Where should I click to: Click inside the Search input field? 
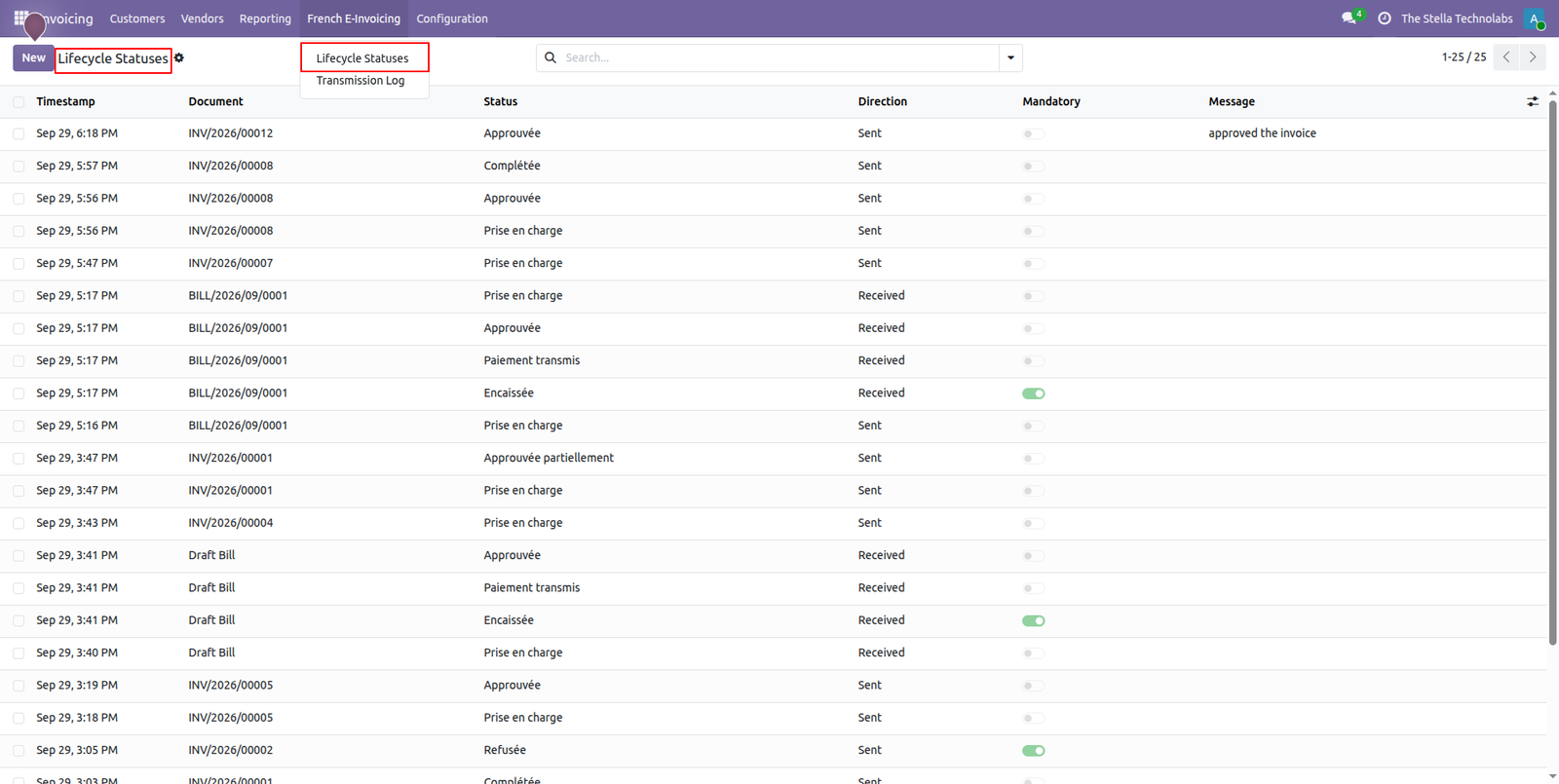pos(779,57)
